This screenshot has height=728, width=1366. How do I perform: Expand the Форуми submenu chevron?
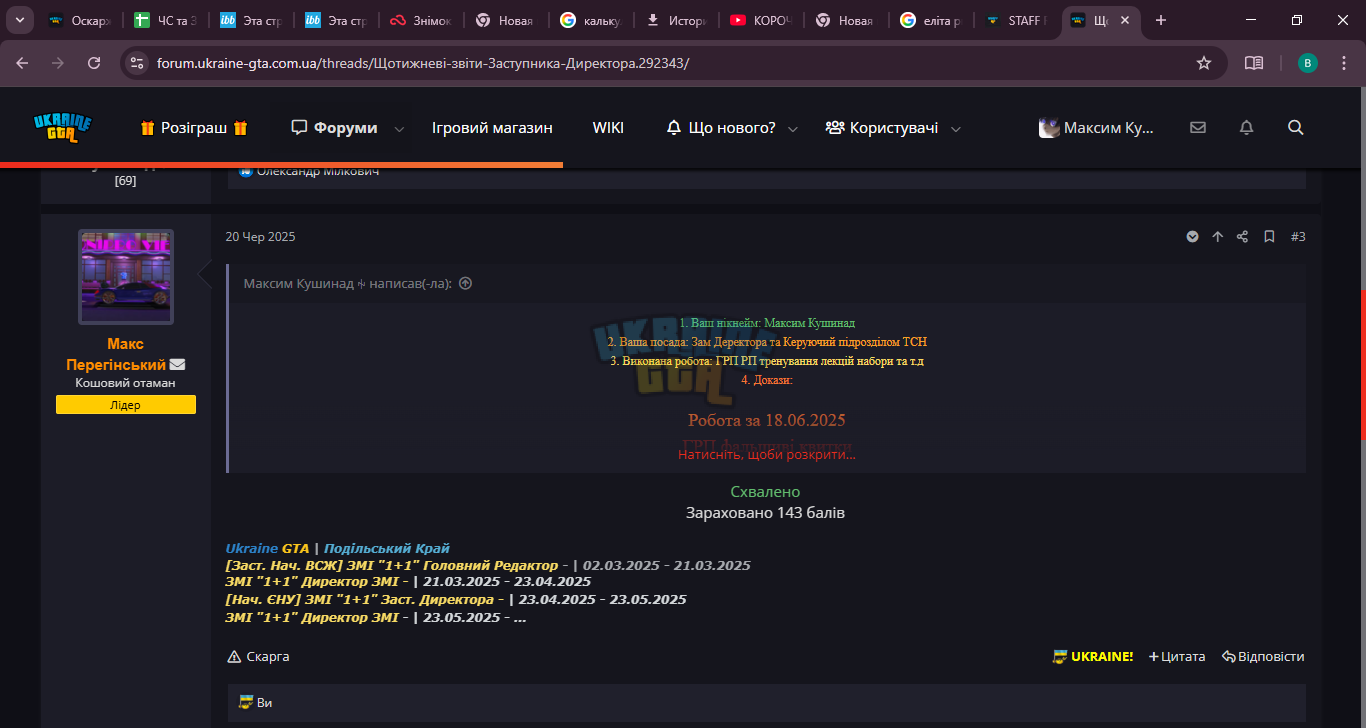399,129
